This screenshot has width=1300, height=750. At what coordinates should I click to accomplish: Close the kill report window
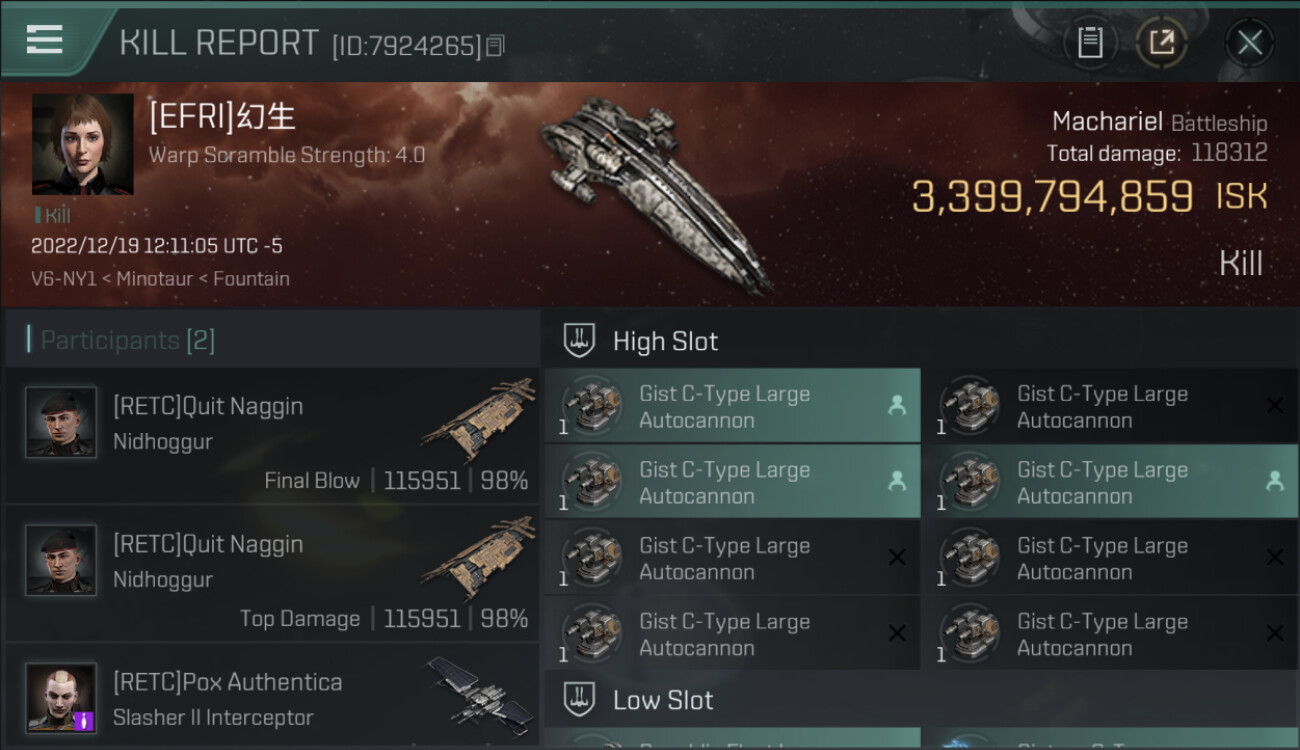[1249, 42]
